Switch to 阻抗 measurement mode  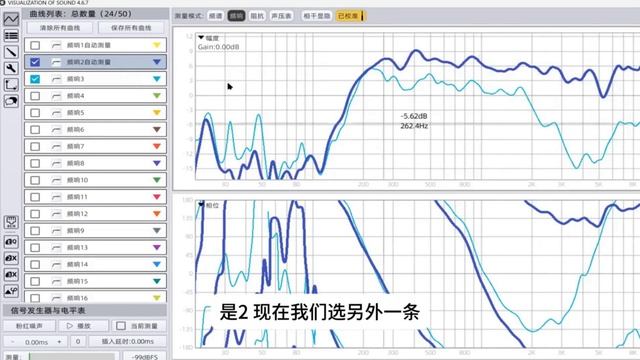point(257,16)
